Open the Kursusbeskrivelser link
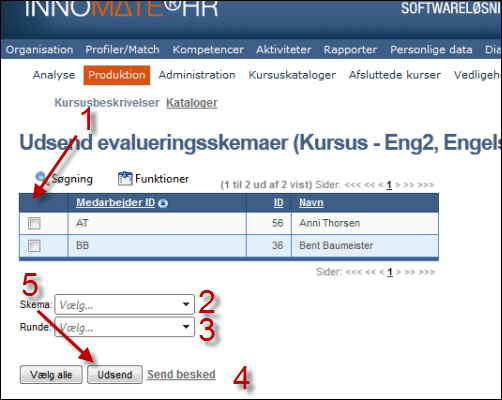502x400 pixels. pyautogui.click(x=107, y=103)
